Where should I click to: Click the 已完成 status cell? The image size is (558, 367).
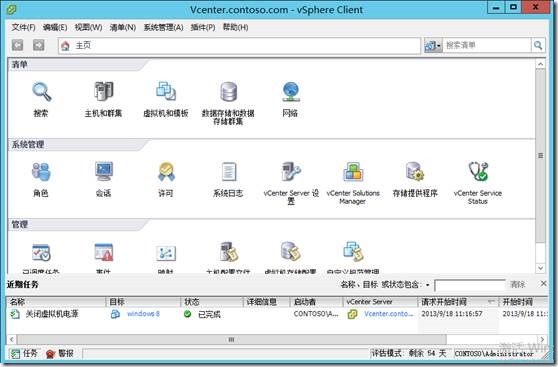209,314
